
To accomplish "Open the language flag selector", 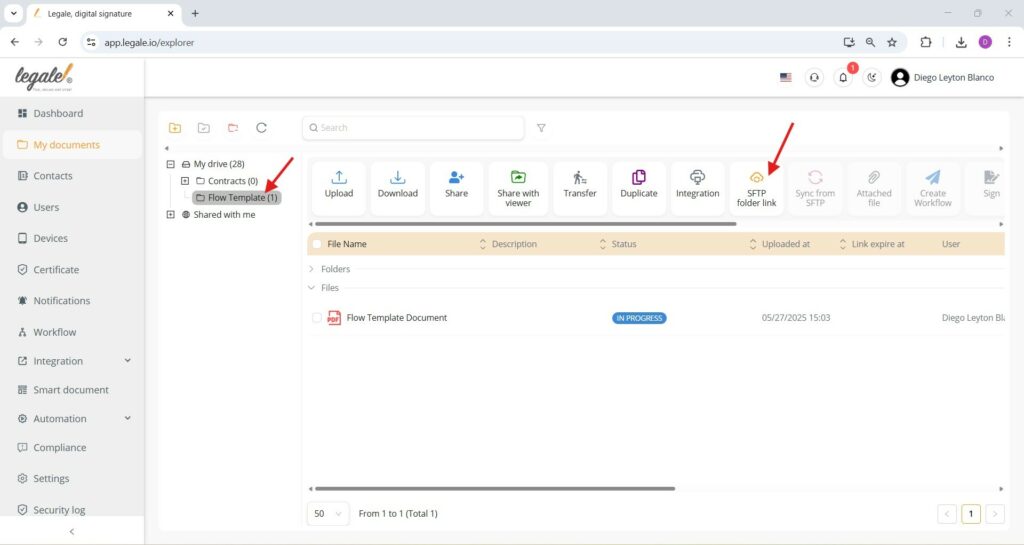I will tap(786, 78).
